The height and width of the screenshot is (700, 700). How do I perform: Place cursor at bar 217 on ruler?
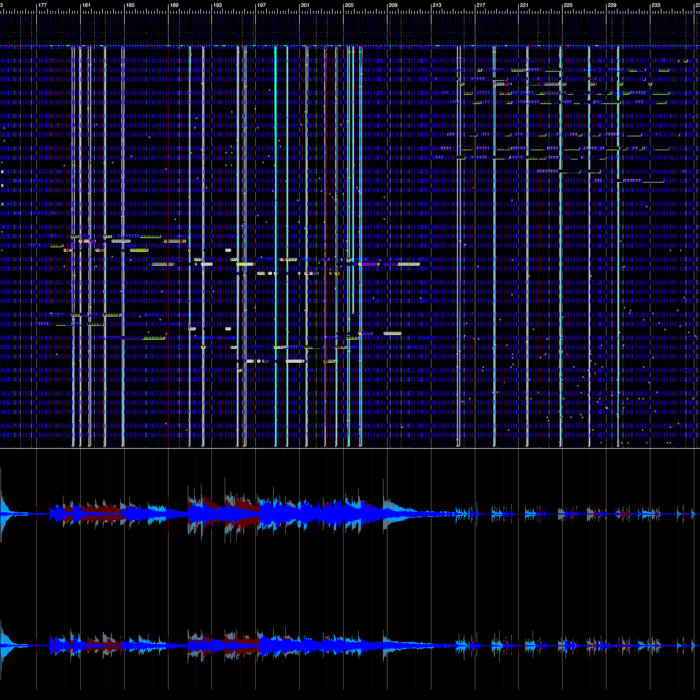[481, 5]
